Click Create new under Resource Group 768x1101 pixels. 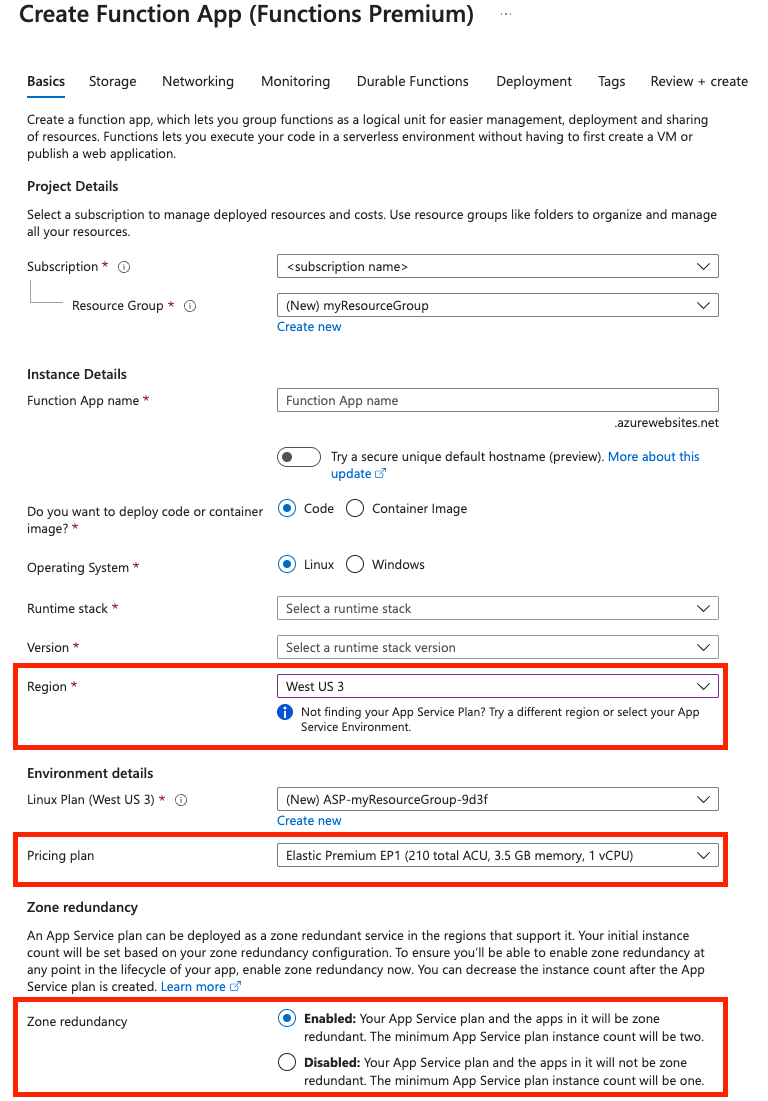(x=309, y=326)
